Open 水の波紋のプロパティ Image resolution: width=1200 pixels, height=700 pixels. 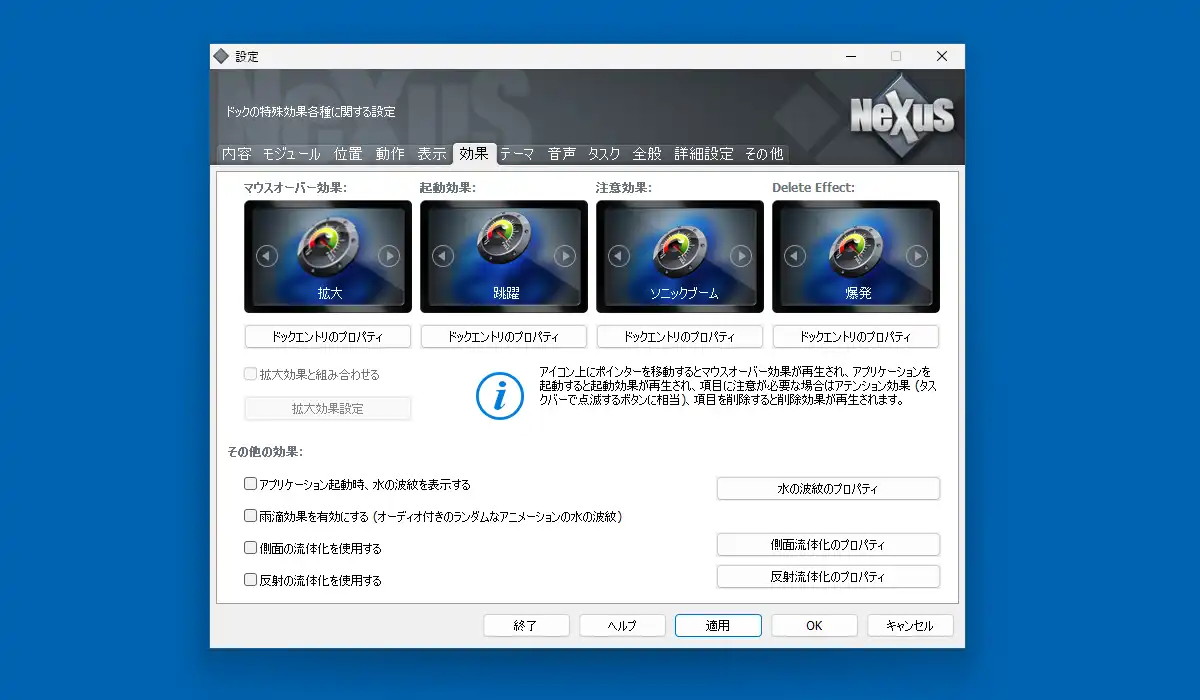click(828, 489)
